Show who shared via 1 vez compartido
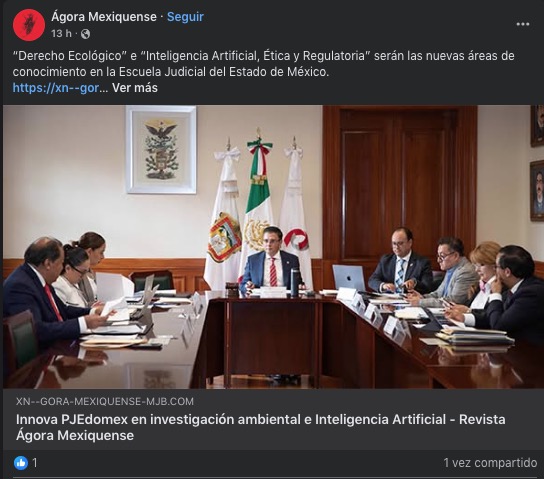This screenshot has height=479, width=544. (x=490, y=463)
